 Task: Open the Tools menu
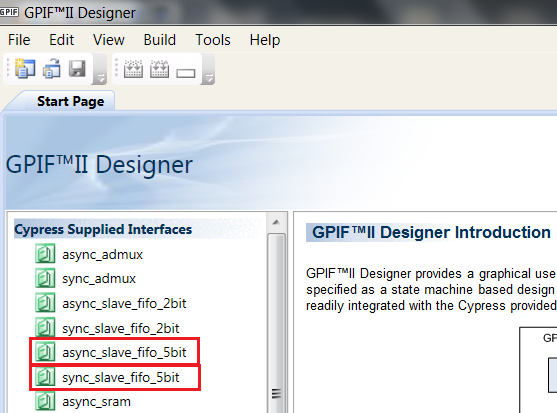(213, 40)
